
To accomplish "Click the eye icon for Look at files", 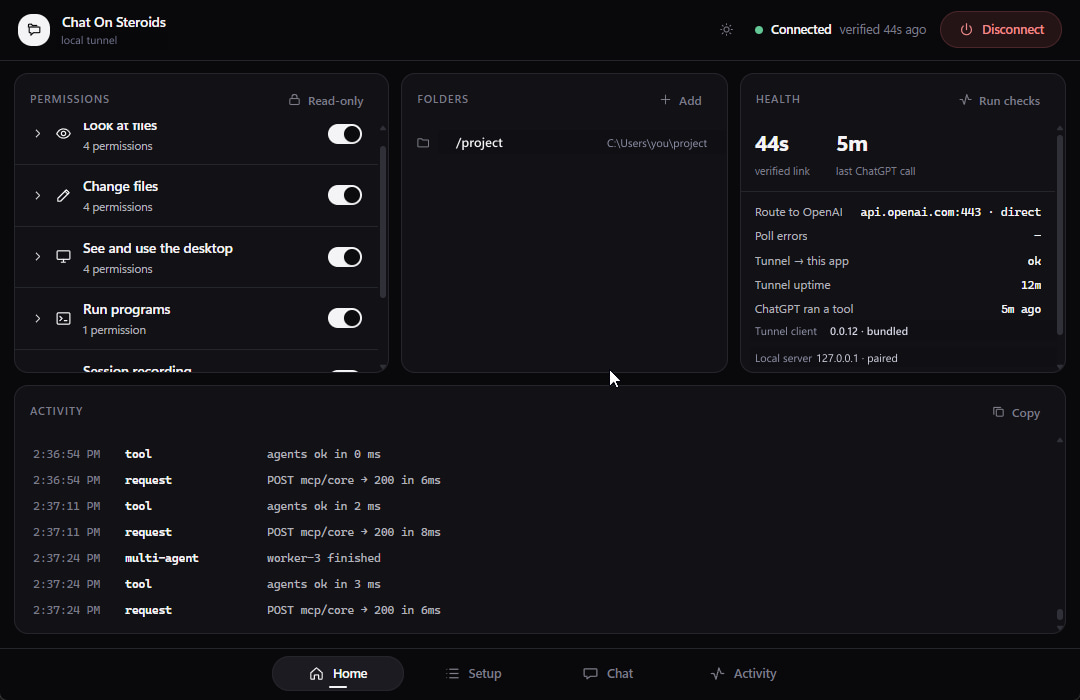I will tap(63, 134).
